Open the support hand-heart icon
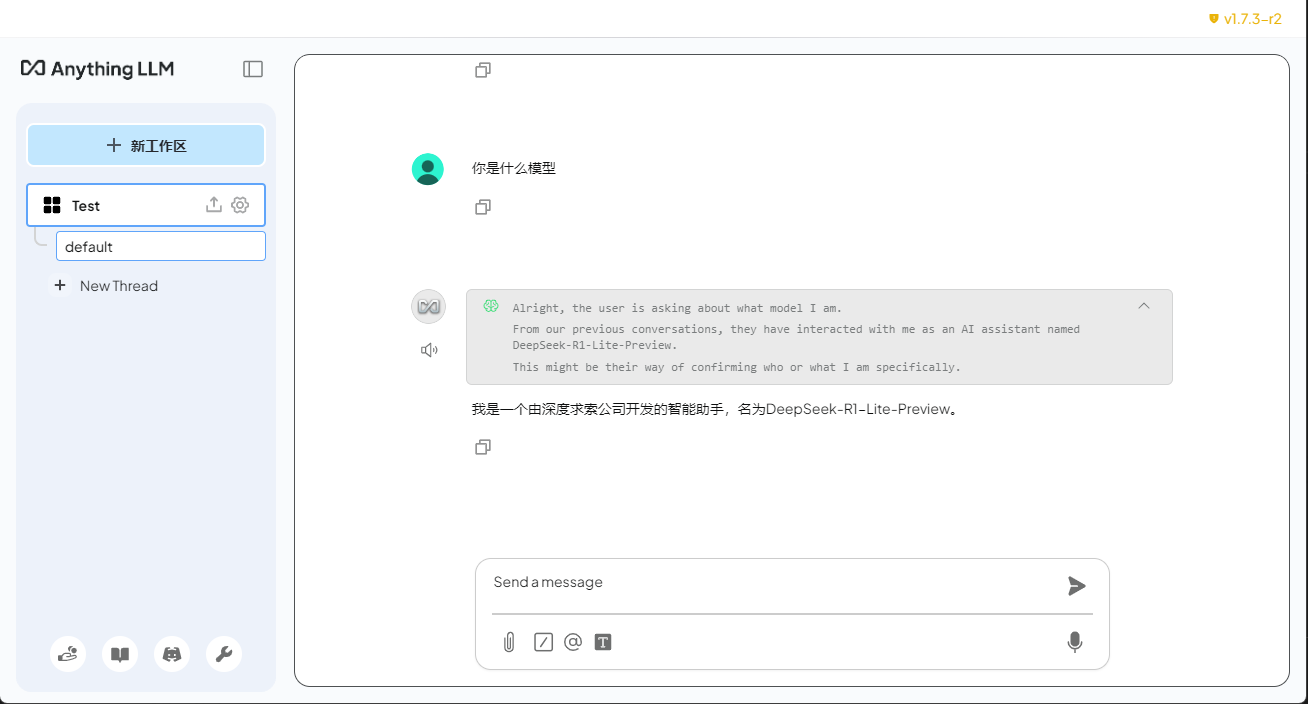Image resolution: width=1308 pixels, height=704 pixels. point(68,655)
